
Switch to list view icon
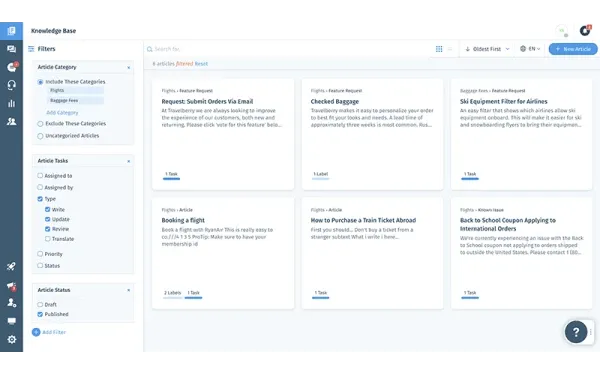[x=450, y=49]
